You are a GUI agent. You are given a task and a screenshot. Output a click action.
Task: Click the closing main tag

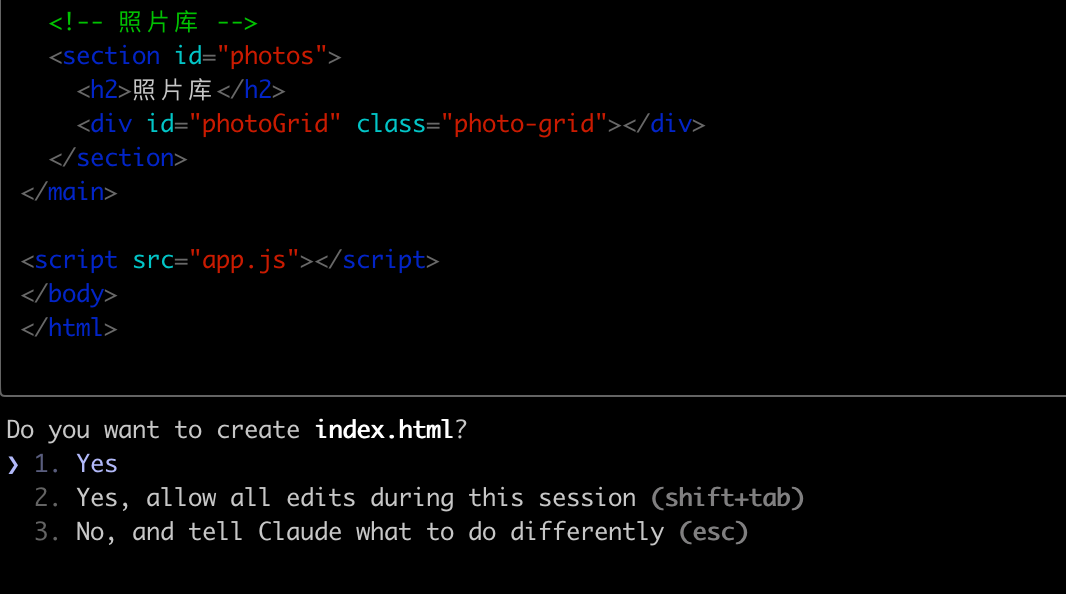pyautogui.click(x=69, y=192)
